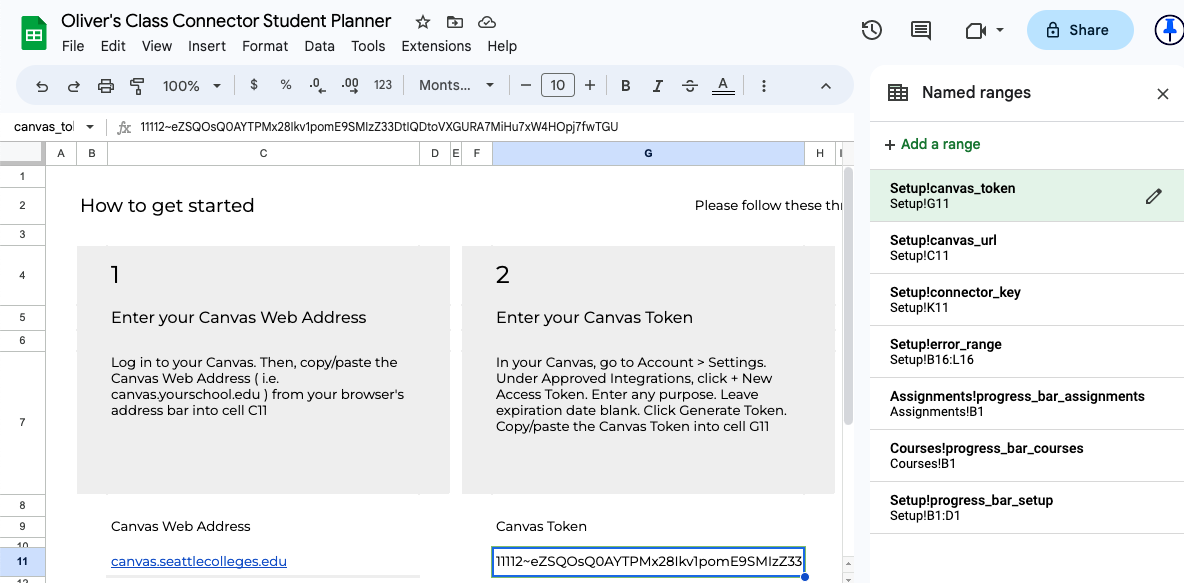The height and width of the screenshot is (583, 1184).
Task: Open version history clock icon
Action: pyautogui.click(x=872, y=30)
